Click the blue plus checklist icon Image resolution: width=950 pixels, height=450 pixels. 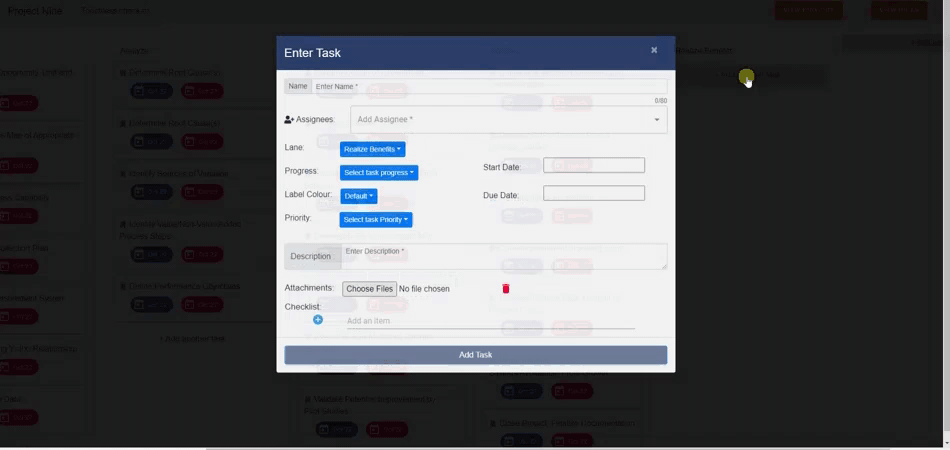(x=318, y=320)
